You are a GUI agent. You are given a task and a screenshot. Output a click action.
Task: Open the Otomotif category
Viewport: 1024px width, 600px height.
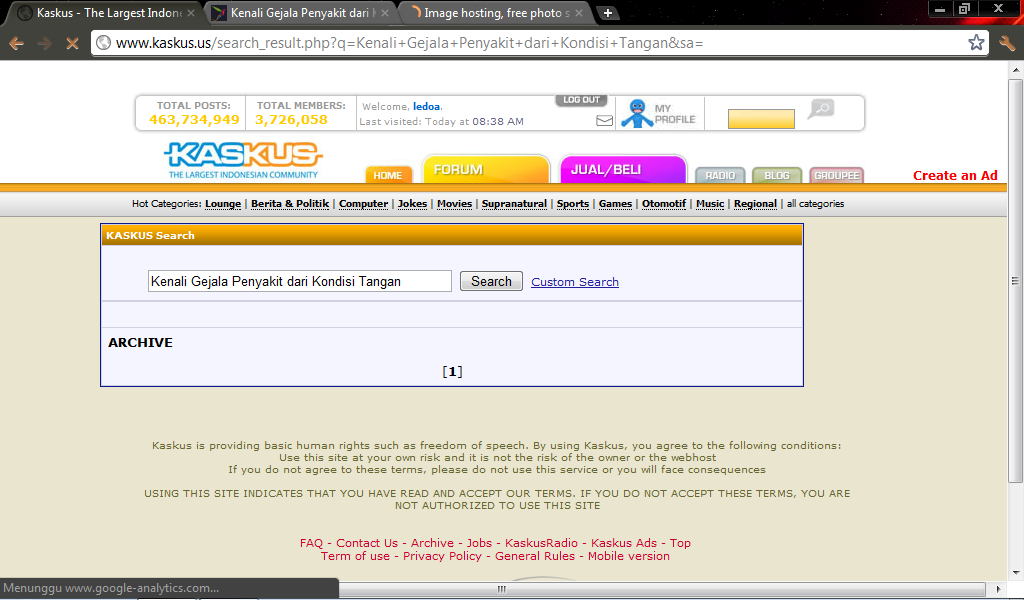(664, 204)
